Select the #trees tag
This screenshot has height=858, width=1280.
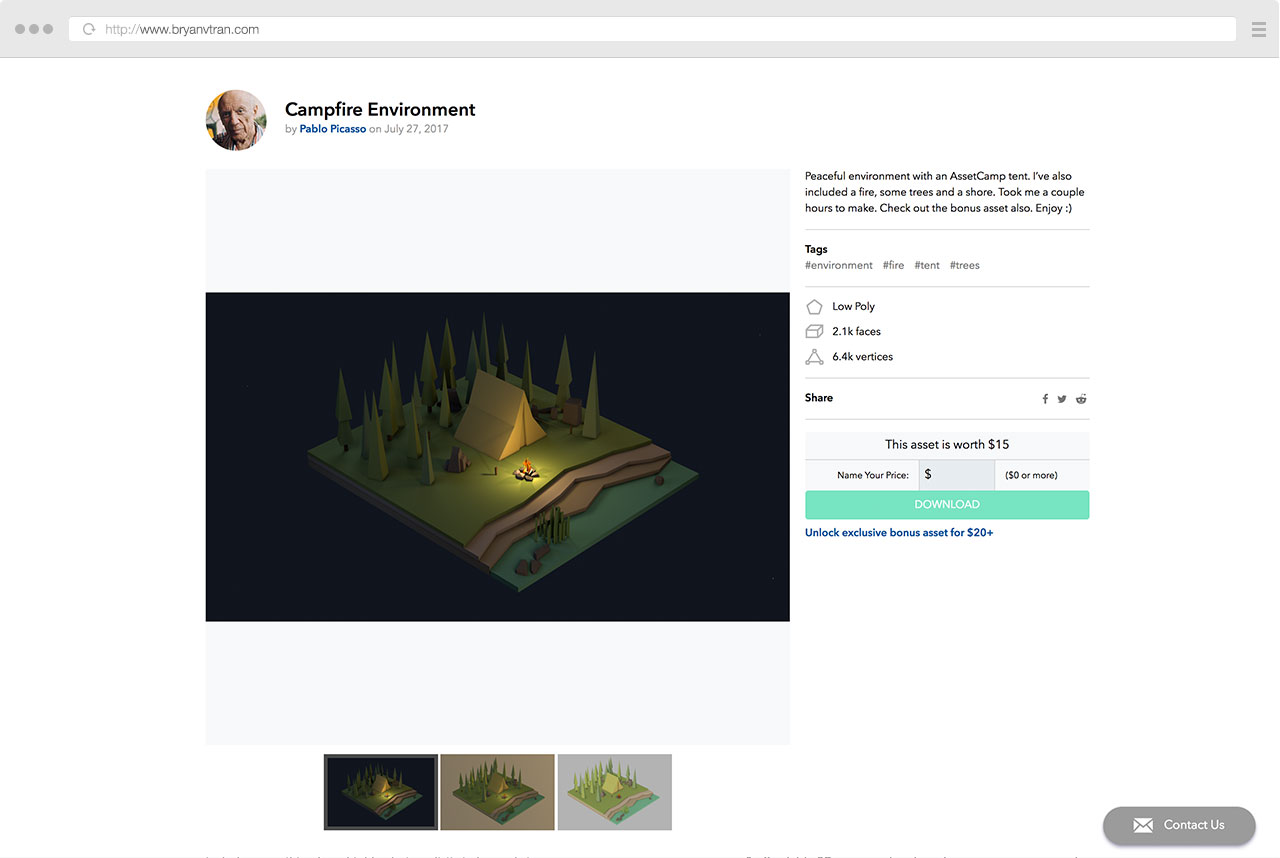pyautogui.click(x=965, y=265)
